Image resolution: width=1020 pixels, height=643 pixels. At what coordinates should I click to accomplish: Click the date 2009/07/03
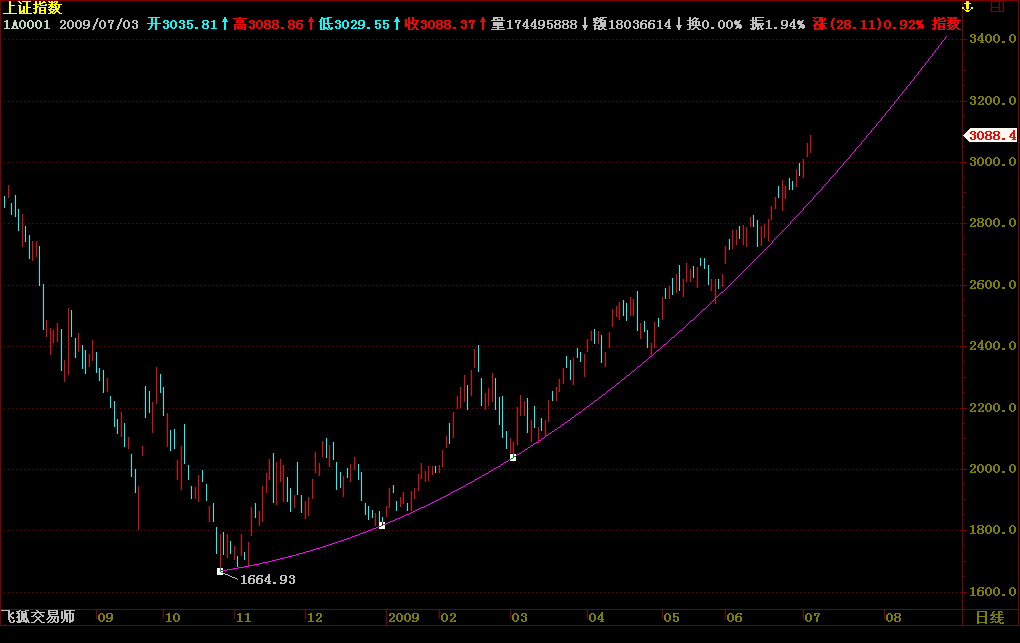(99, 25)
